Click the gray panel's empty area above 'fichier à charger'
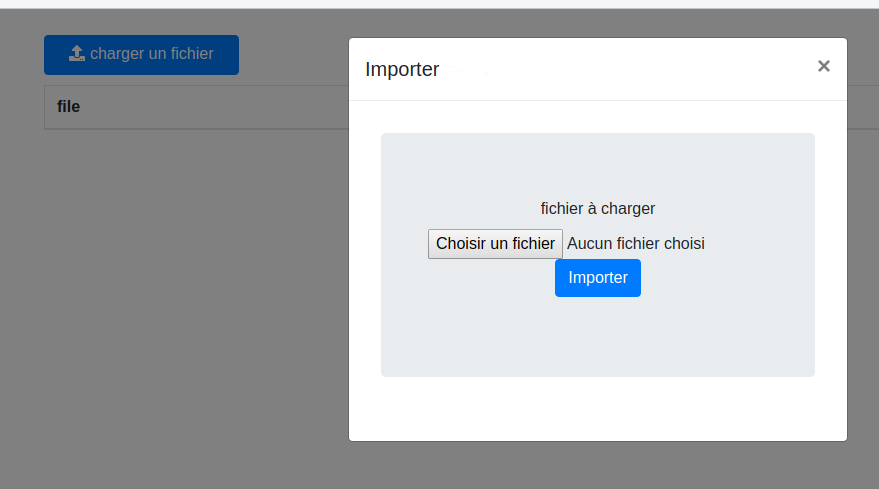 597,165
